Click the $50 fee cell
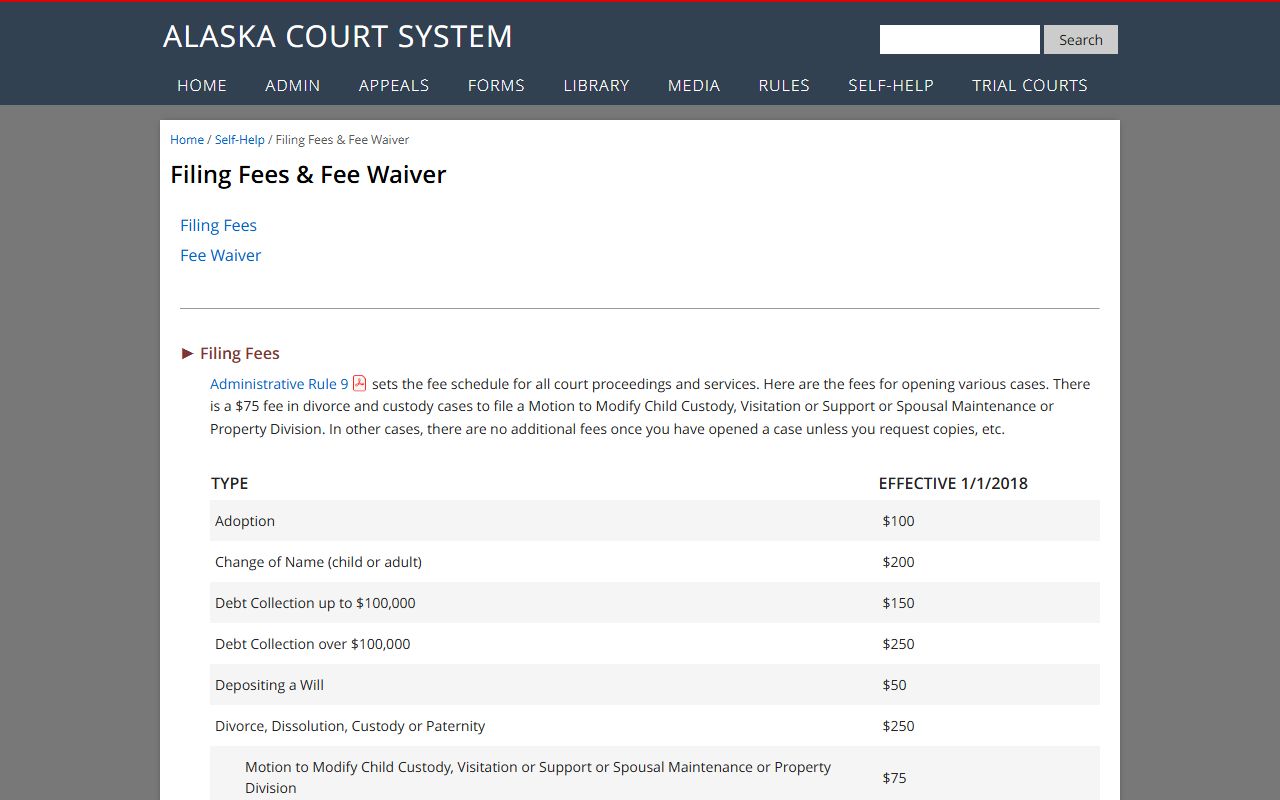The height and width of the screenshot is (800, 1280). coord(895,685)
